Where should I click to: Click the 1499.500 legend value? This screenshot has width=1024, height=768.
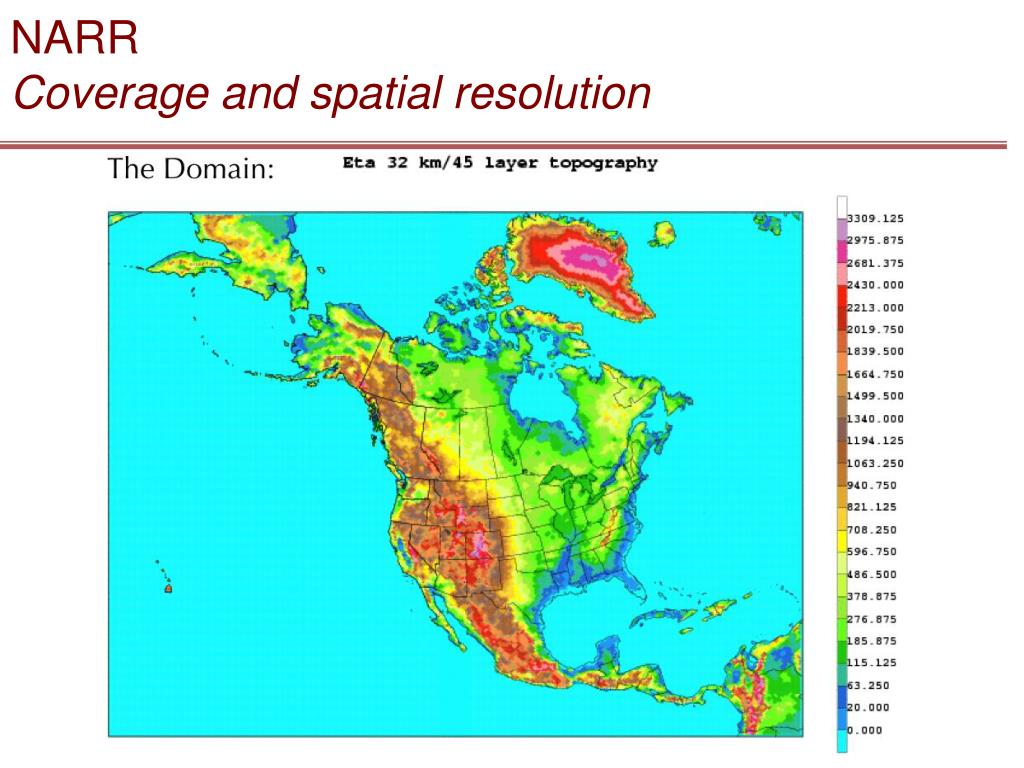pyautogui.click(x=875, y=396)
